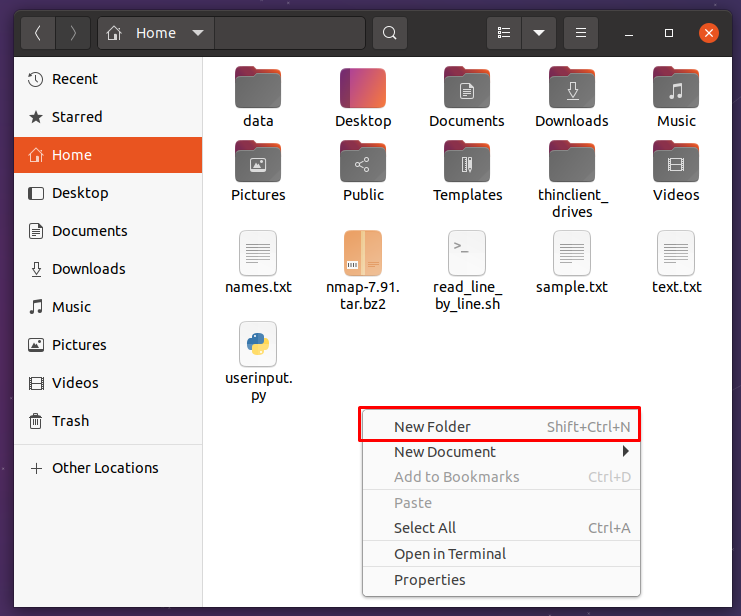
Task: Open the search button in the toolbar
Action: 389,33
